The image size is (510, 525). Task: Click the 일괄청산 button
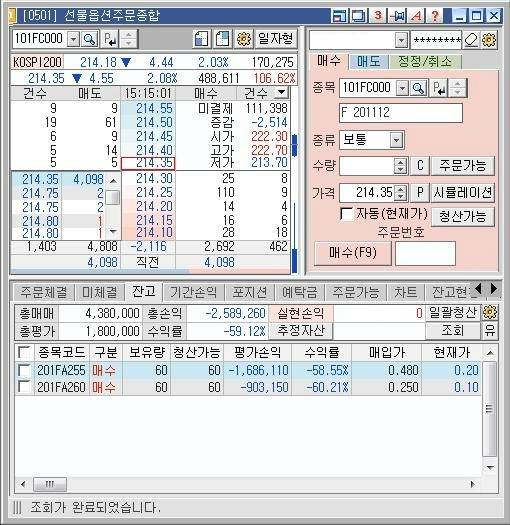coord(453,313)
